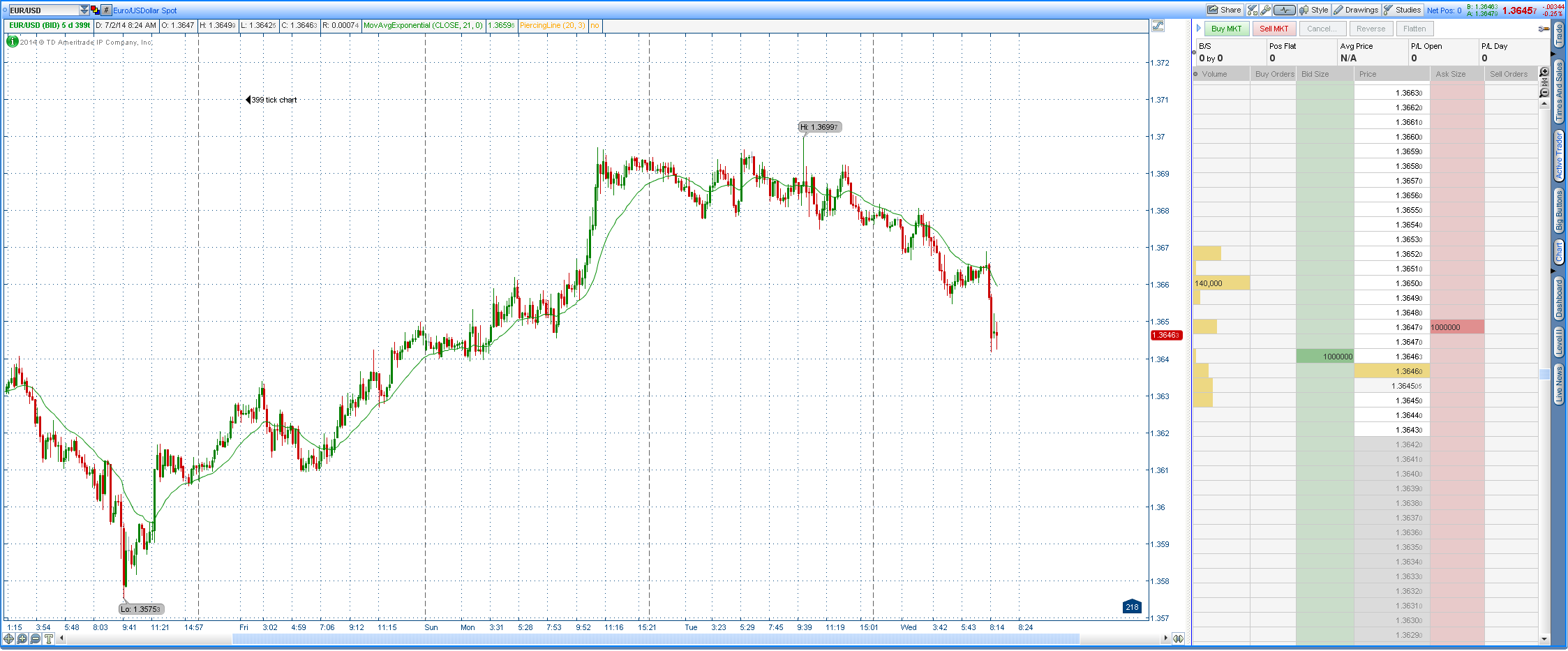Viewport: 1568px width, 651px height.
Task: Click the EUR/USD symbol input field
Action: pyautogui.click(x=44, y=10)
